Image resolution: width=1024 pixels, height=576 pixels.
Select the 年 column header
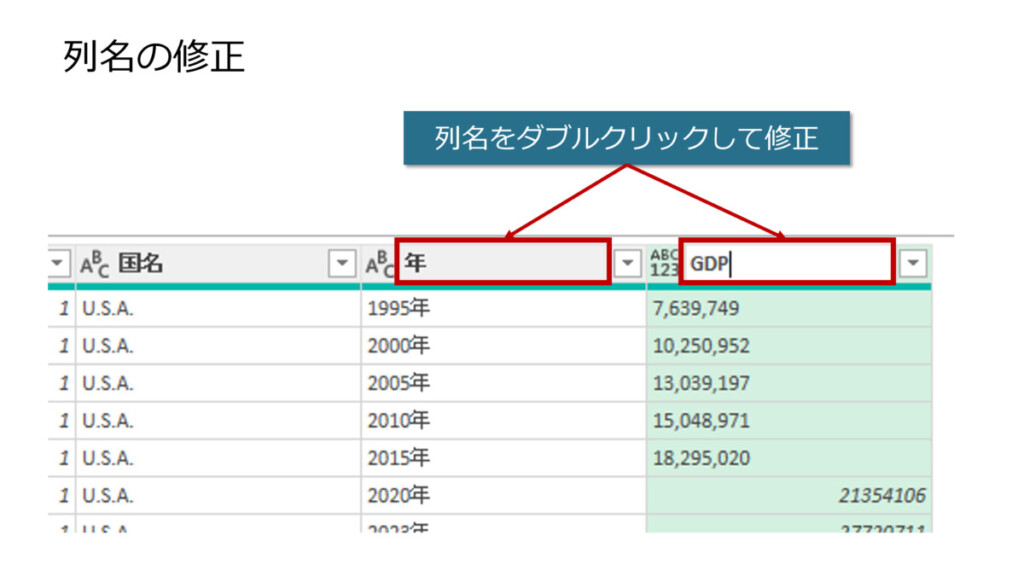pos(500,263)
